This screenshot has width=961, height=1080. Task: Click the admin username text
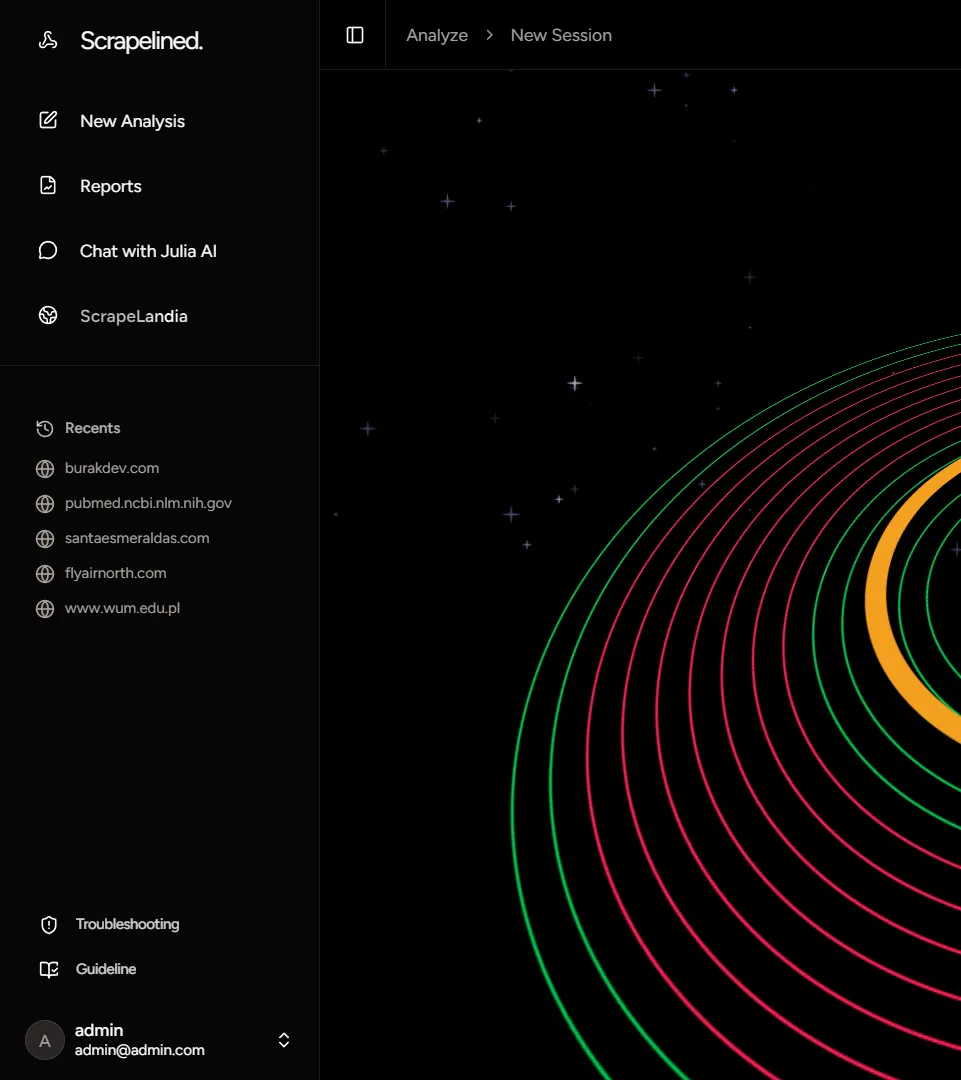click(x=99, y=1030)
